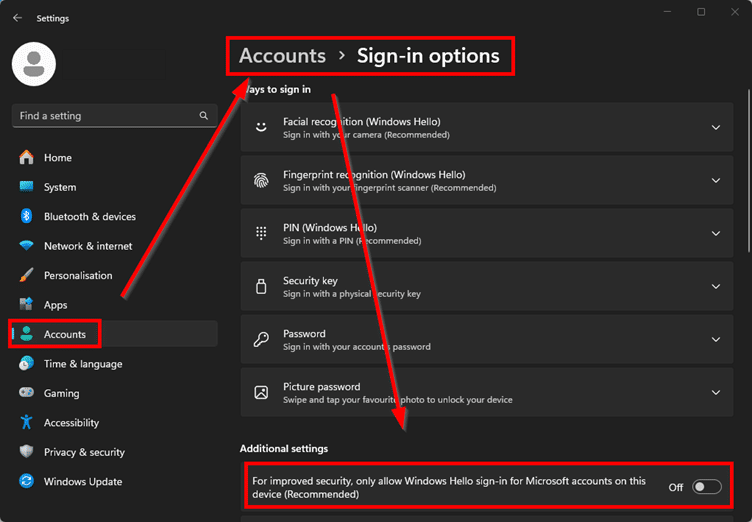The image size is (752, 522).
Task: Maximize the Settings window
Action: pos(701,12)
